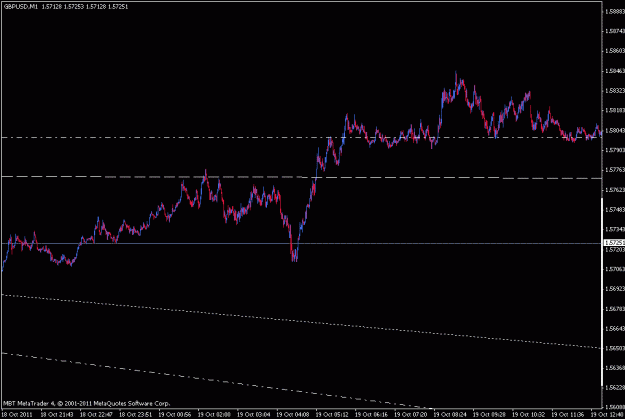The width and height of the screenshot is (625, 419).
Task: Click the dotted descending trend line
Action: (x=301, y=321)
